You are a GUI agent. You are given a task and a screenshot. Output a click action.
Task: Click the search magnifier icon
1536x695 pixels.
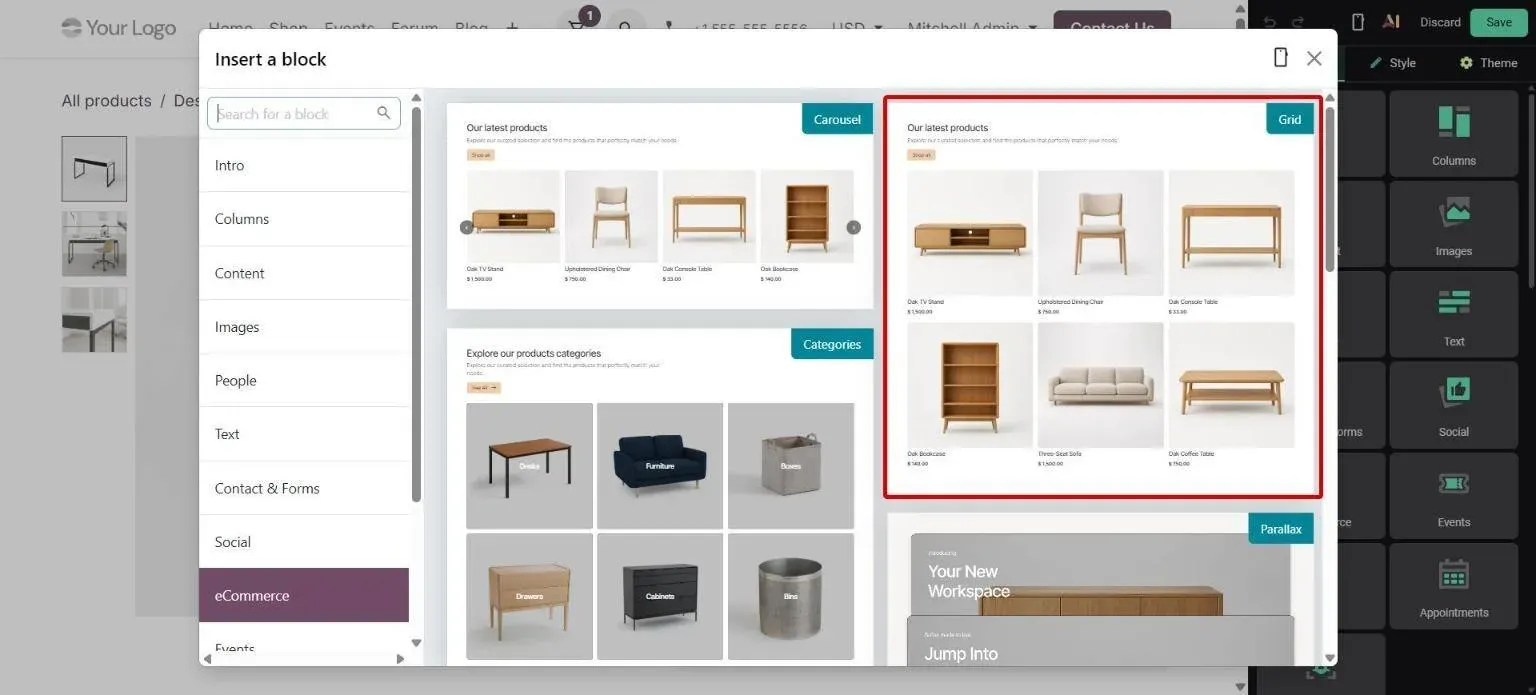[384, 113]
